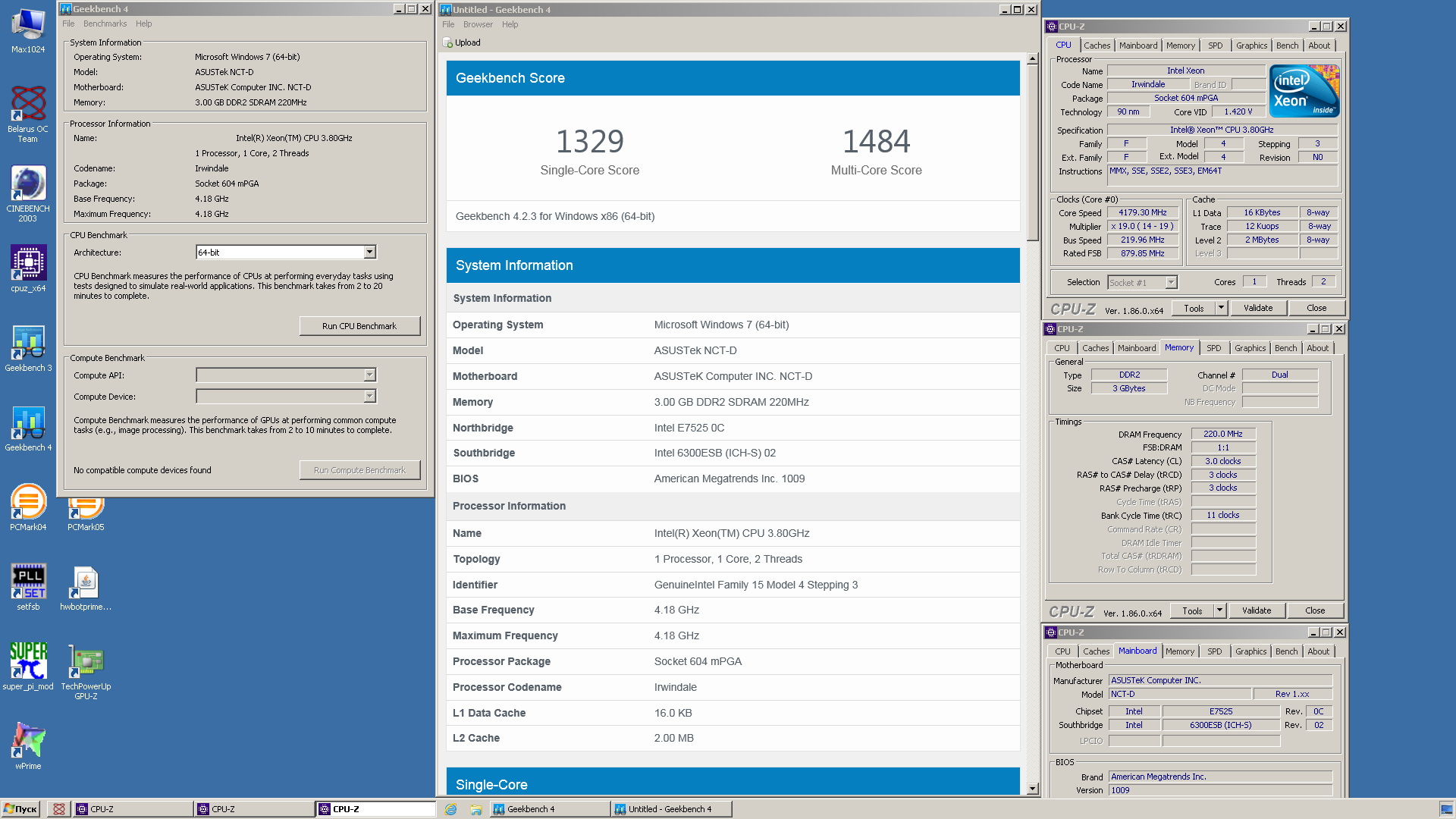Open the cpuz_x64 desktop icon
Screen dimensions: 1456x819
(x=28, y=268)
